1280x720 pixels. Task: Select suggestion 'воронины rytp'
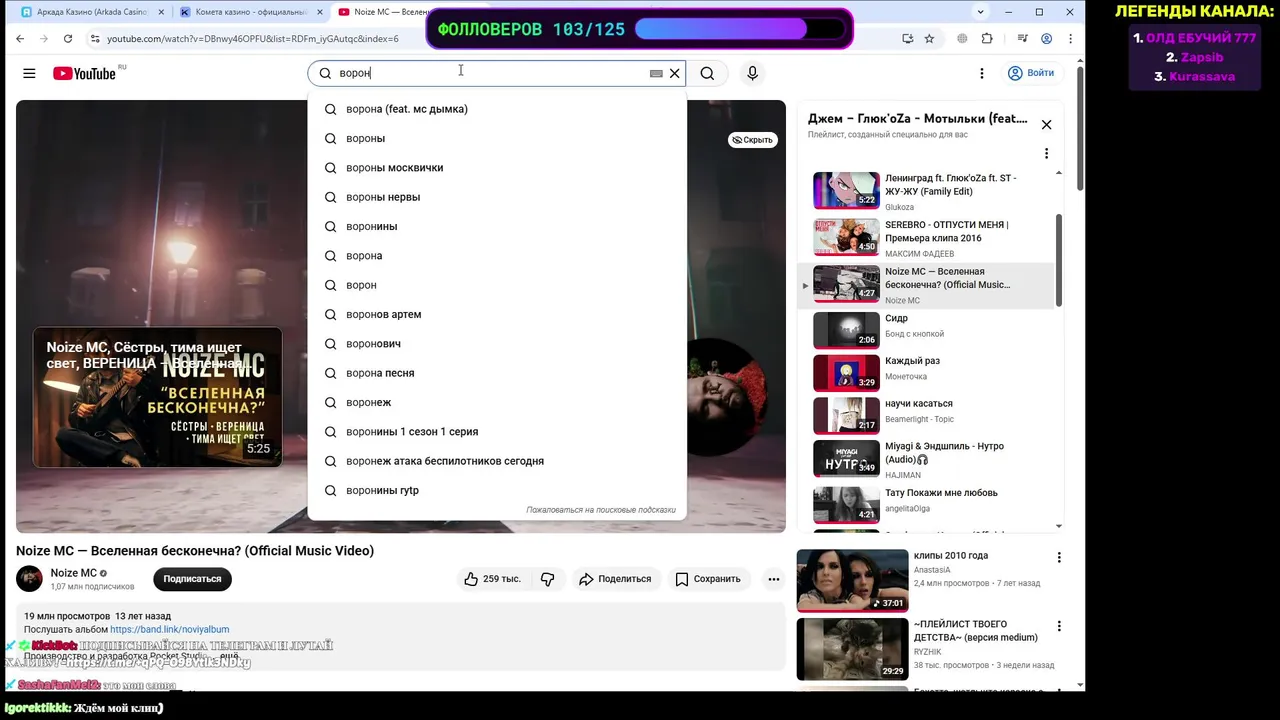497,490
